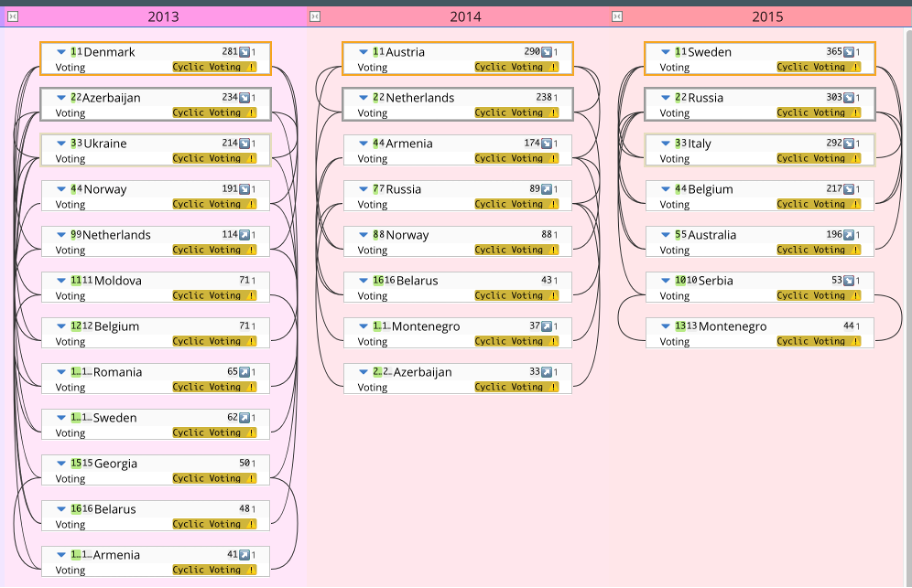This screenshot has width=912, height=588.
Task: Click the trend icon beside Azerbaijan's 33 score
Action: (546, 372)
